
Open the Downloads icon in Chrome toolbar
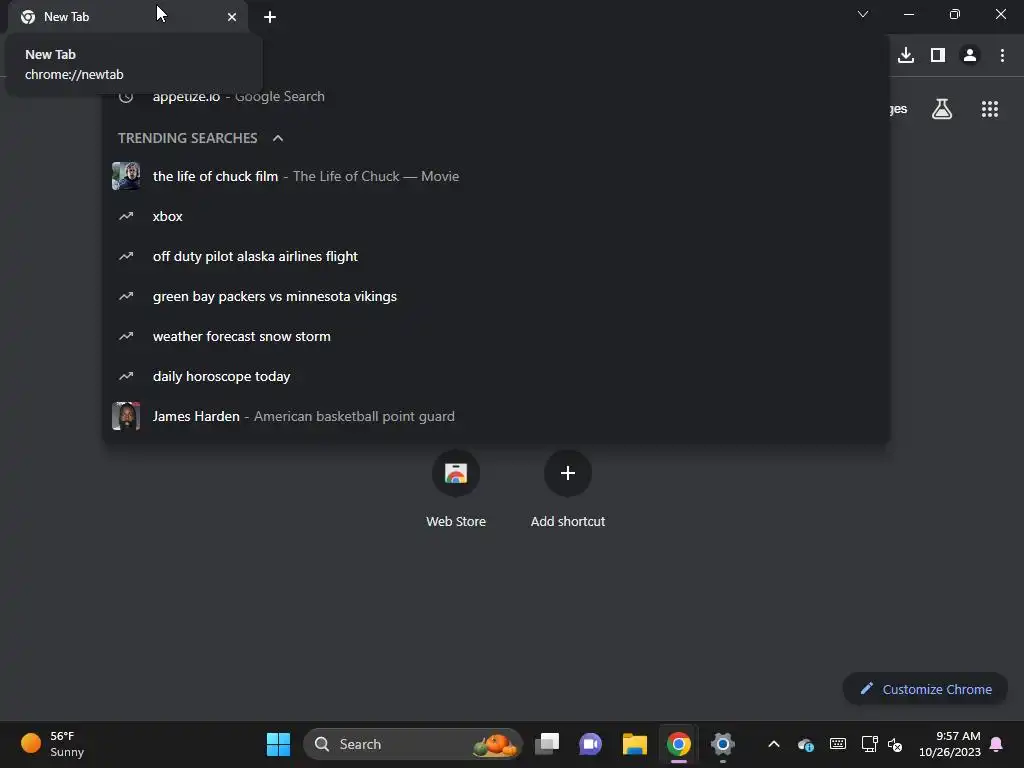click(x=905, y=55)
